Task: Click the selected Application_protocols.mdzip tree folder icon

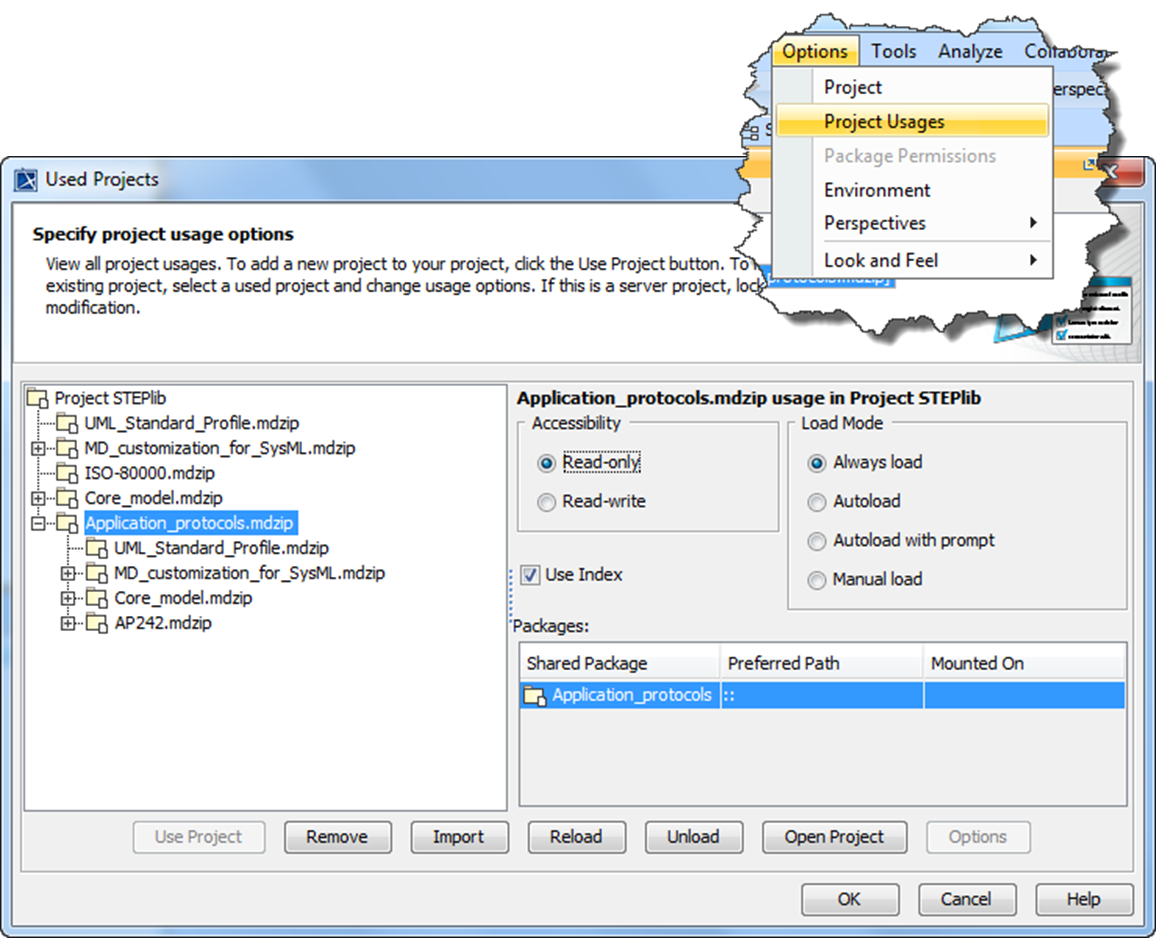Action: pyautogui.click(x=67, y=523)
